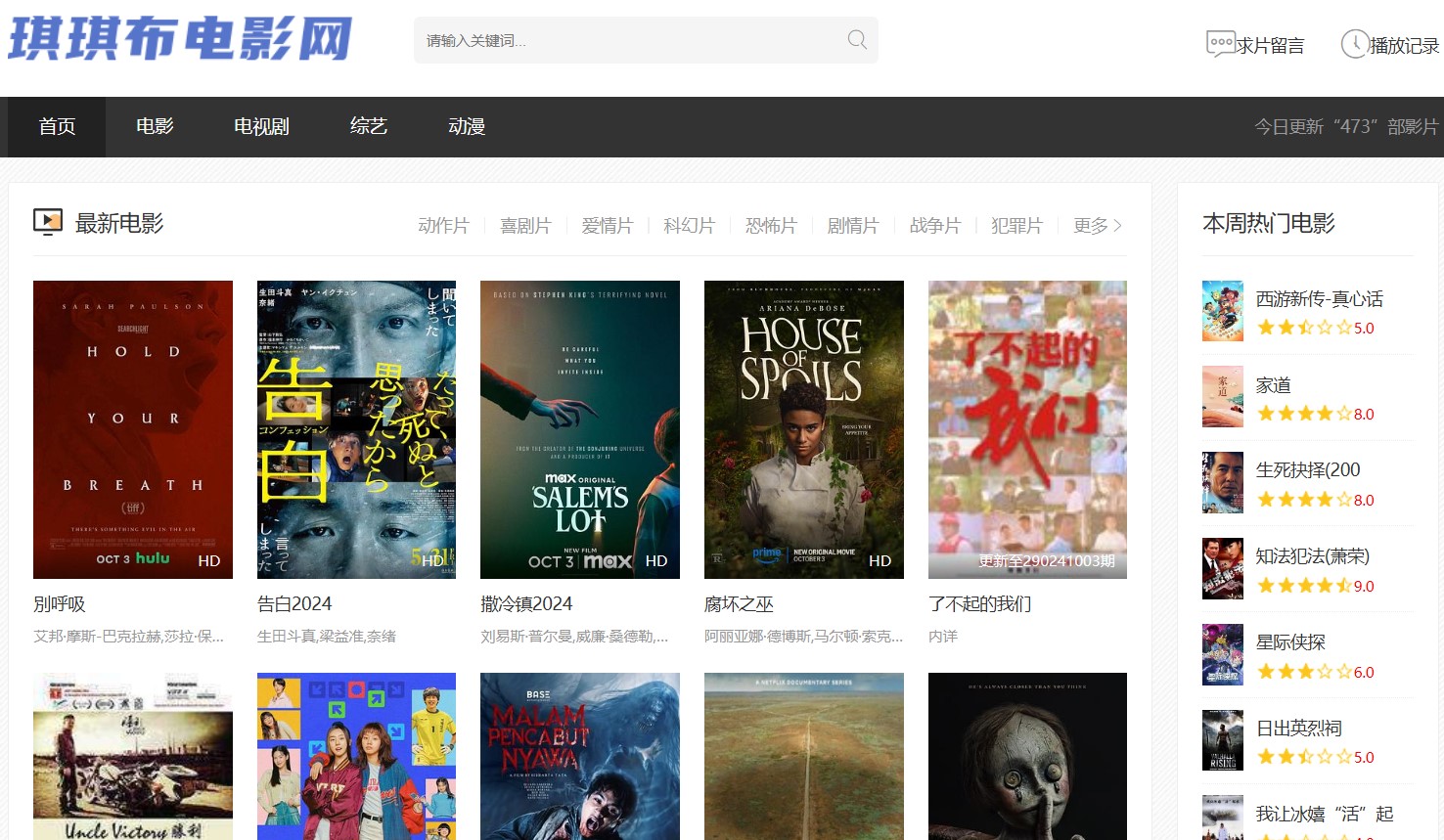
Task: Click the search magnifier icon
Action: pyautogui.click(x=857, y=40)
